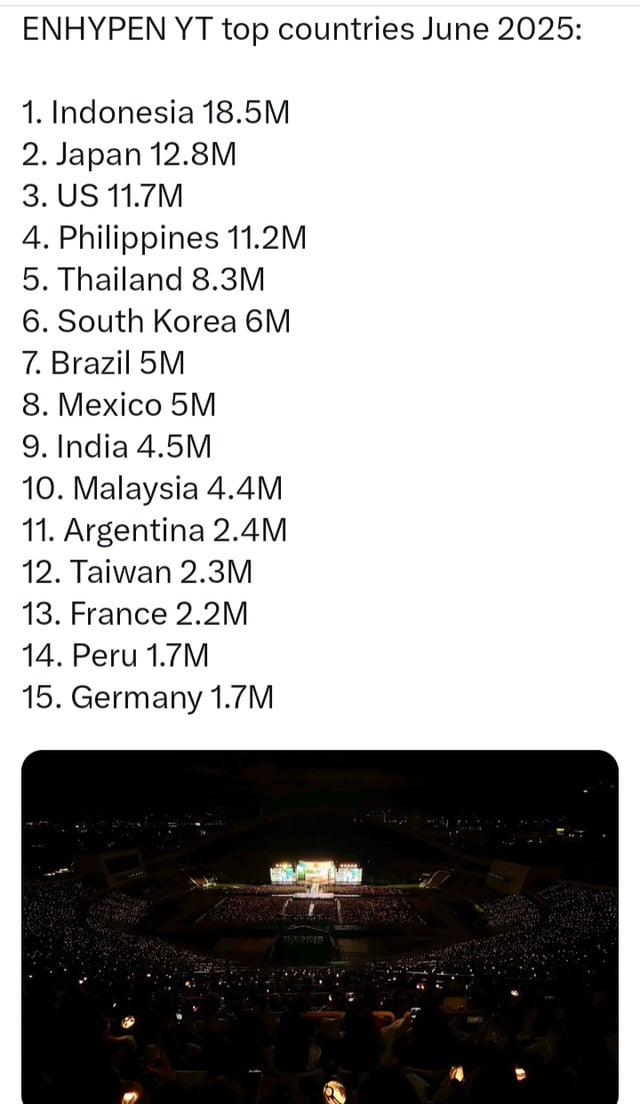Click the 'Malaysia 4.4M' entry
This screenshot has width=640, height=1104.
pyautogui.click(x=152, y=489)
